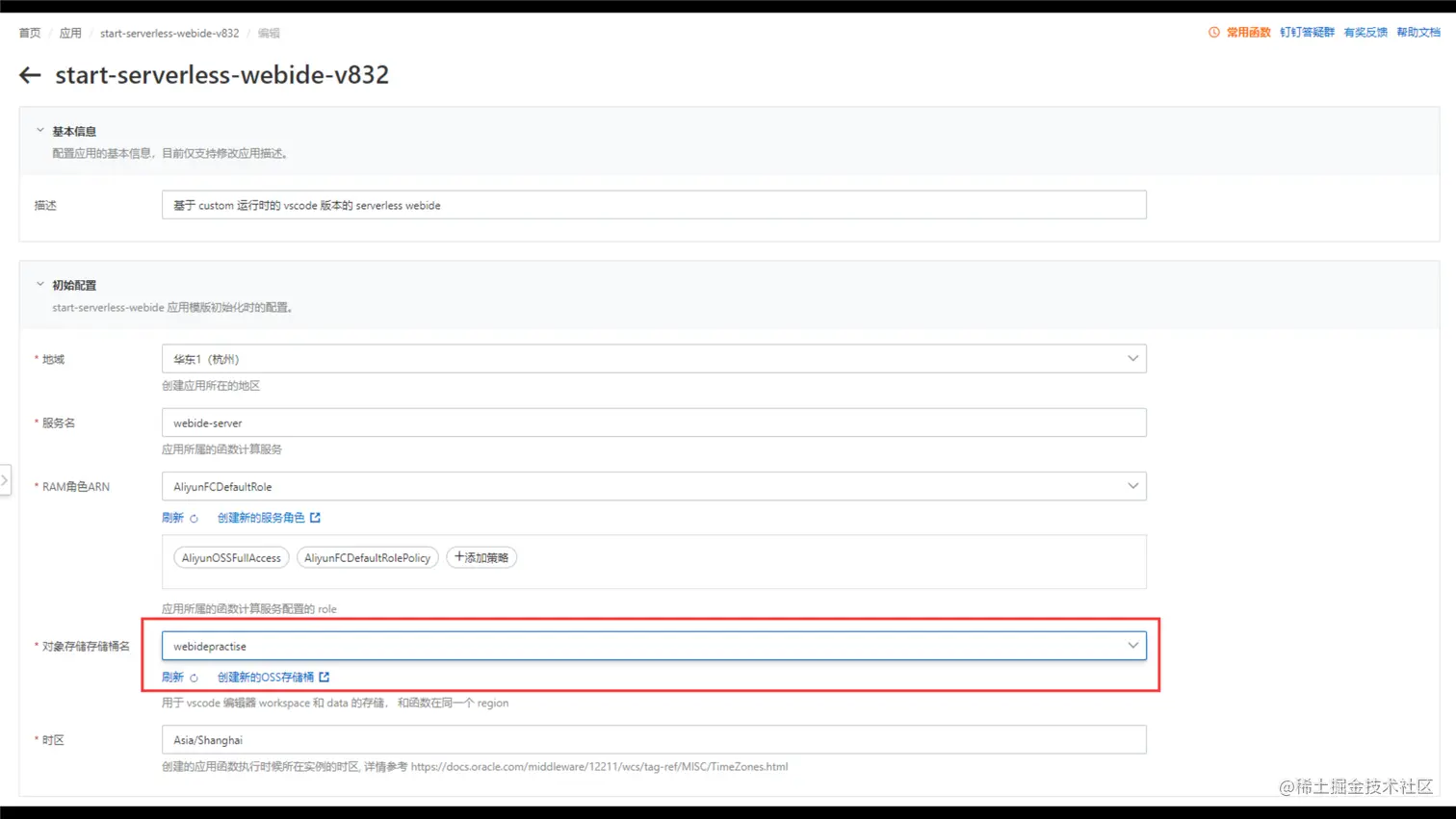Open 钉钉答疑群 link
Image resolution: width=1456 pixels, height=819 pixels.
tap(1308, 33)
